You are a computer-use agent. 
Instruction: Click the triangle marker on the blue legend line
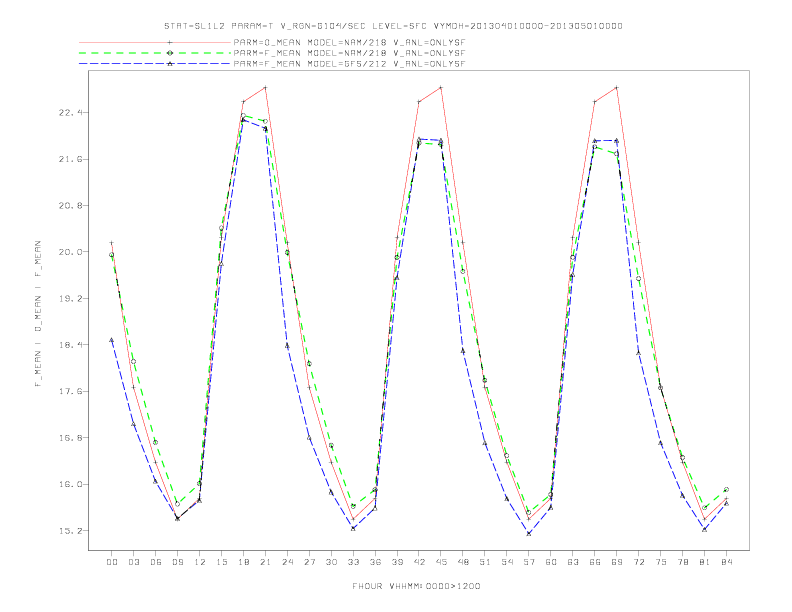[x=170, y=64]
